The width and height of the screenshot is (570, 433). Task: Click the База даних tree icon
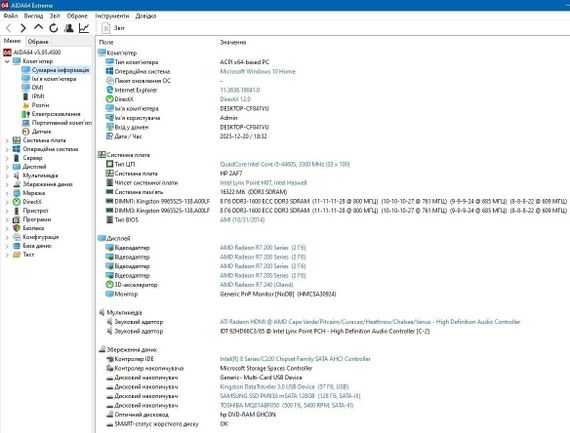[16, 246]
